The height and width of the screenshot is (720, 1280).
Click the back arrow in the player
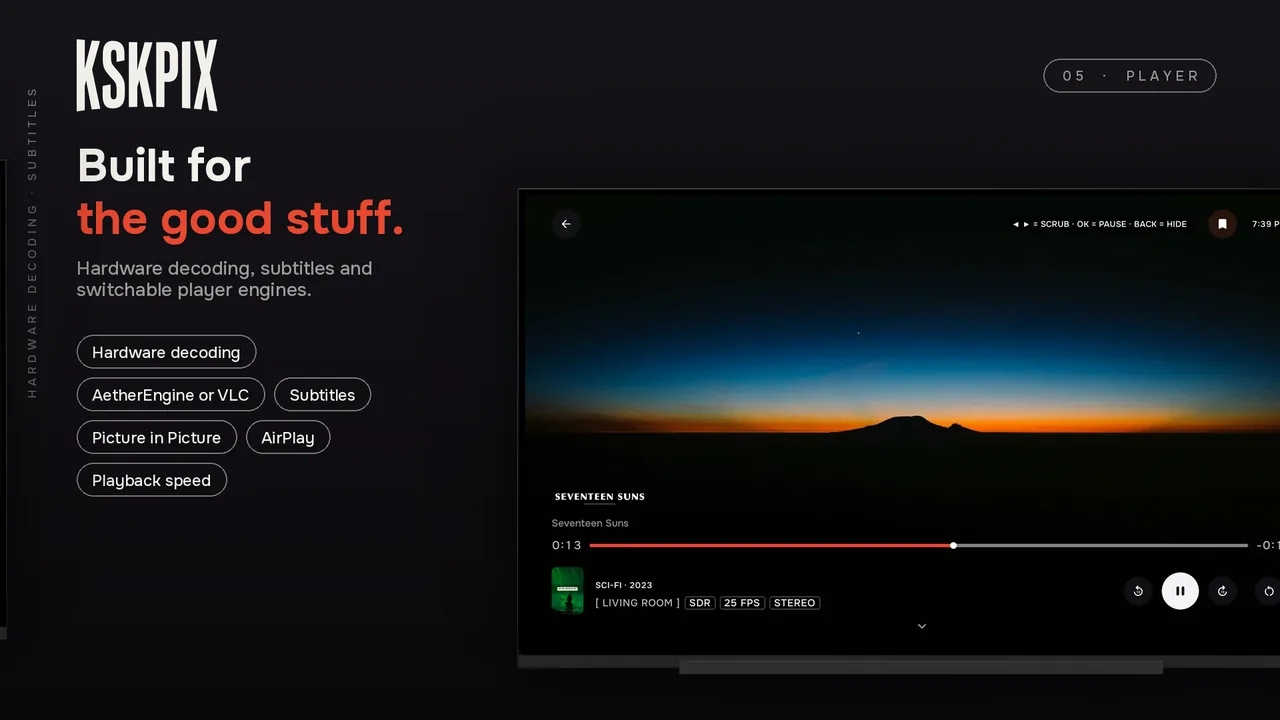566,224
